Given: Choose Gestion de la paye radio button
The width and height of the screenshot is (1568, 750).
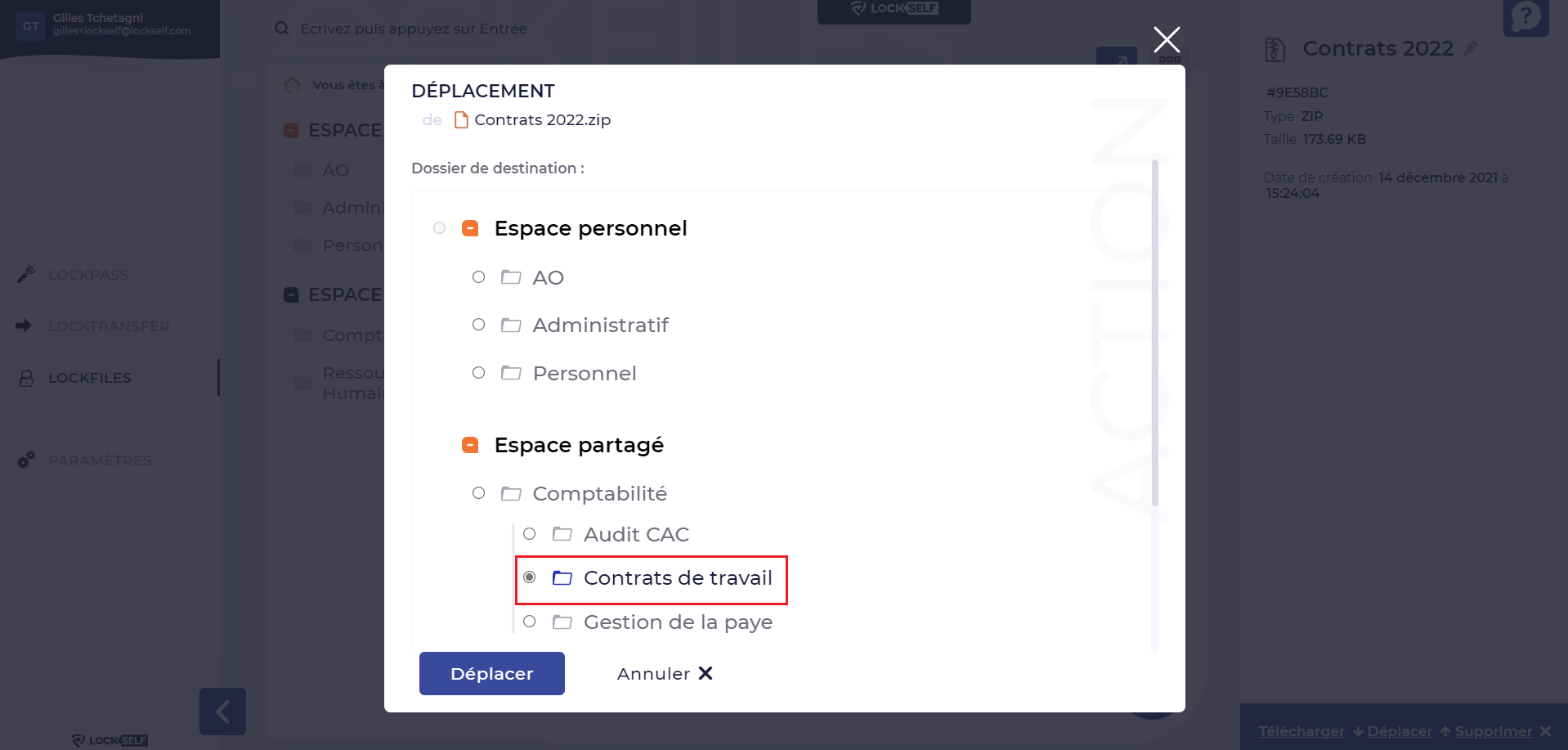Looking at the screenshot, I should [x=529, y=622].
